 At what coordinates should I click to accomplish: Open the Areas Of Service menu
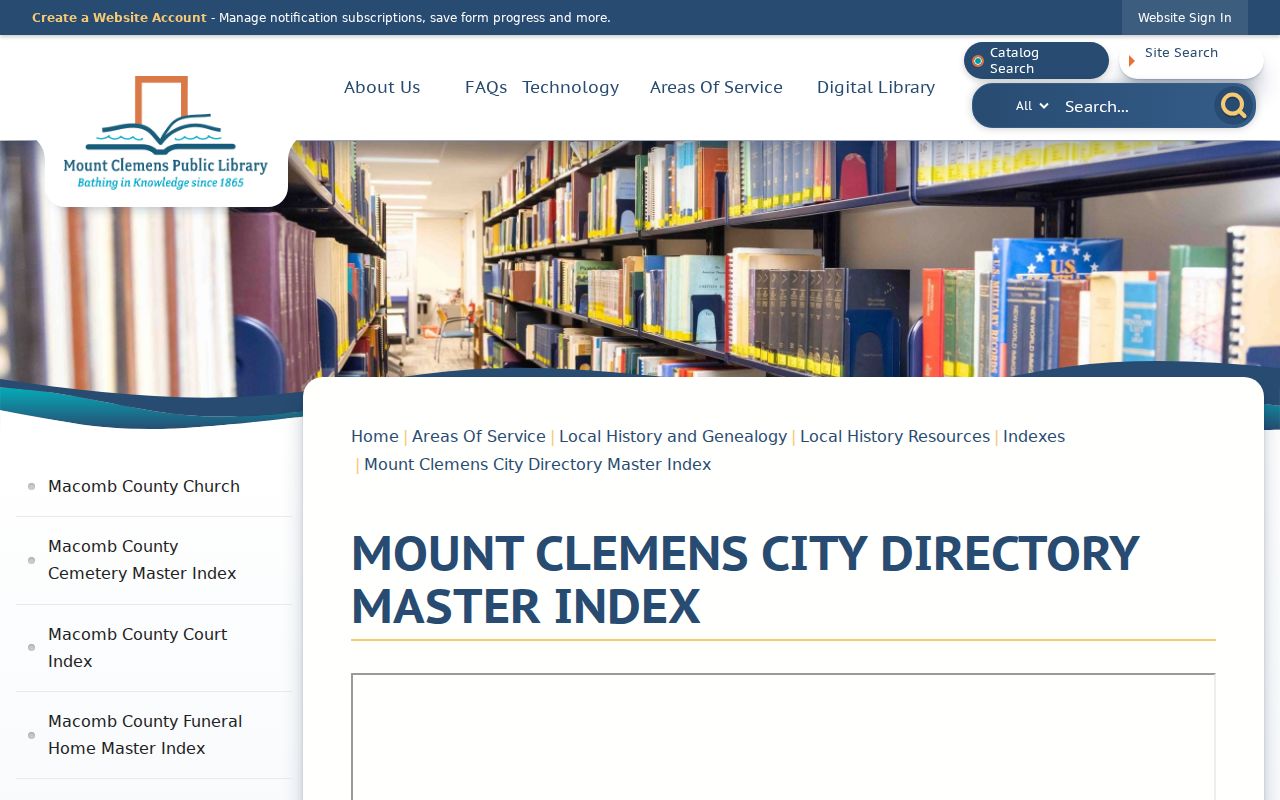coord(716,87)
